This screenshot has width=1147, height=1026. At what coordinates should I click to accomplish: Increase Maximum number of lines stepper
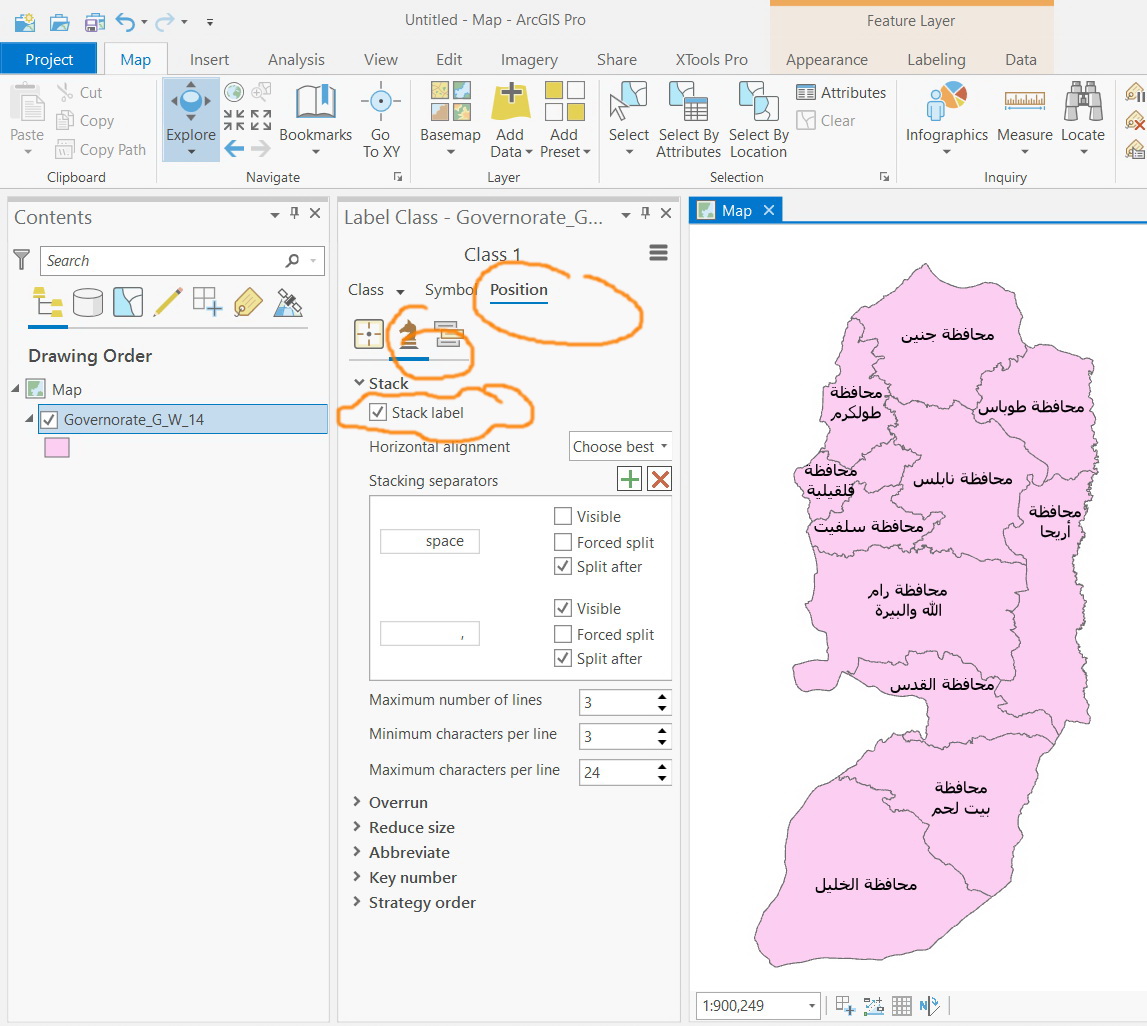click(x=662, y=696)
